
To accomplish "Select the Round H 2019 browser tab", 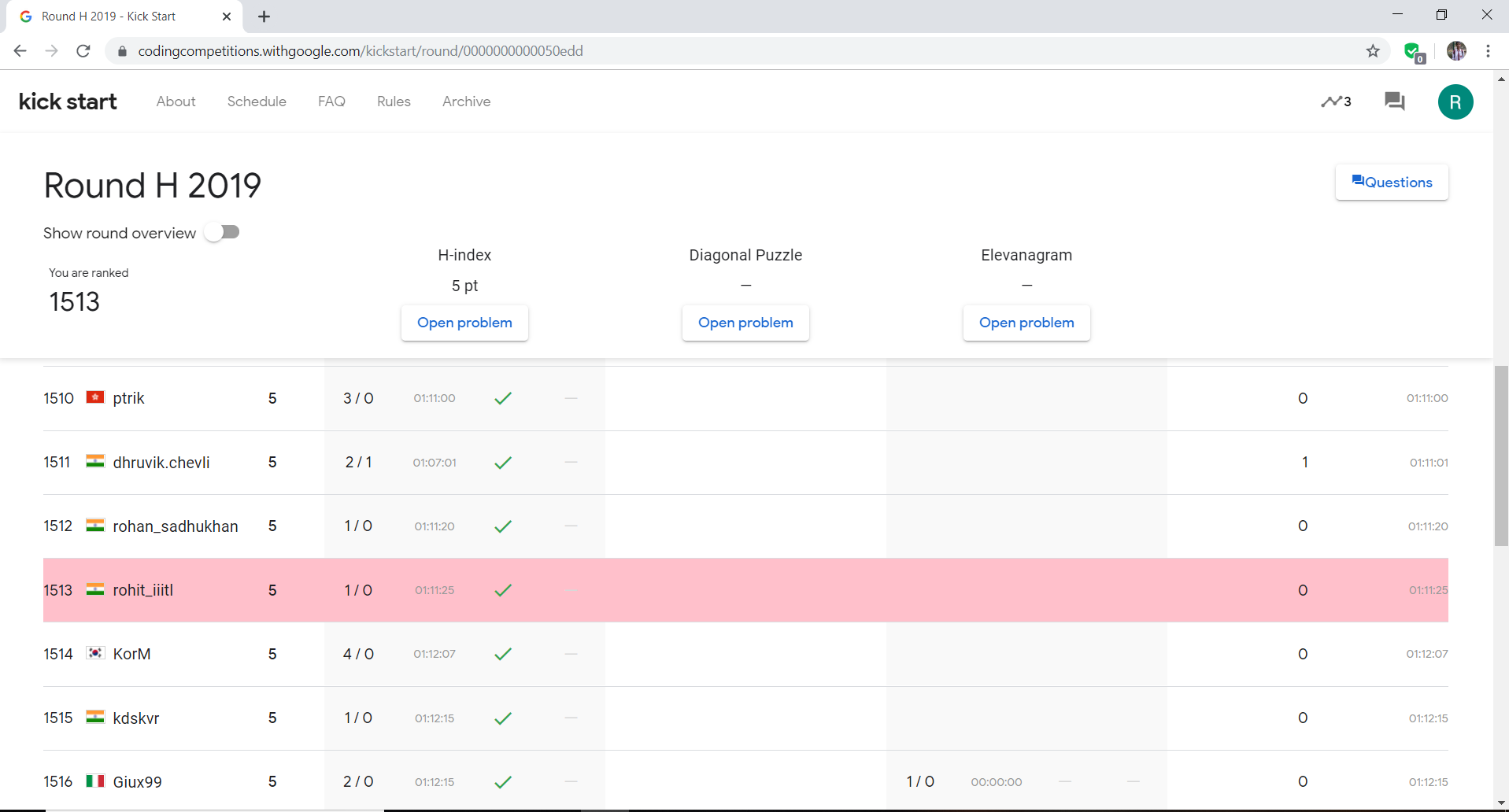I will click(126, 17).
